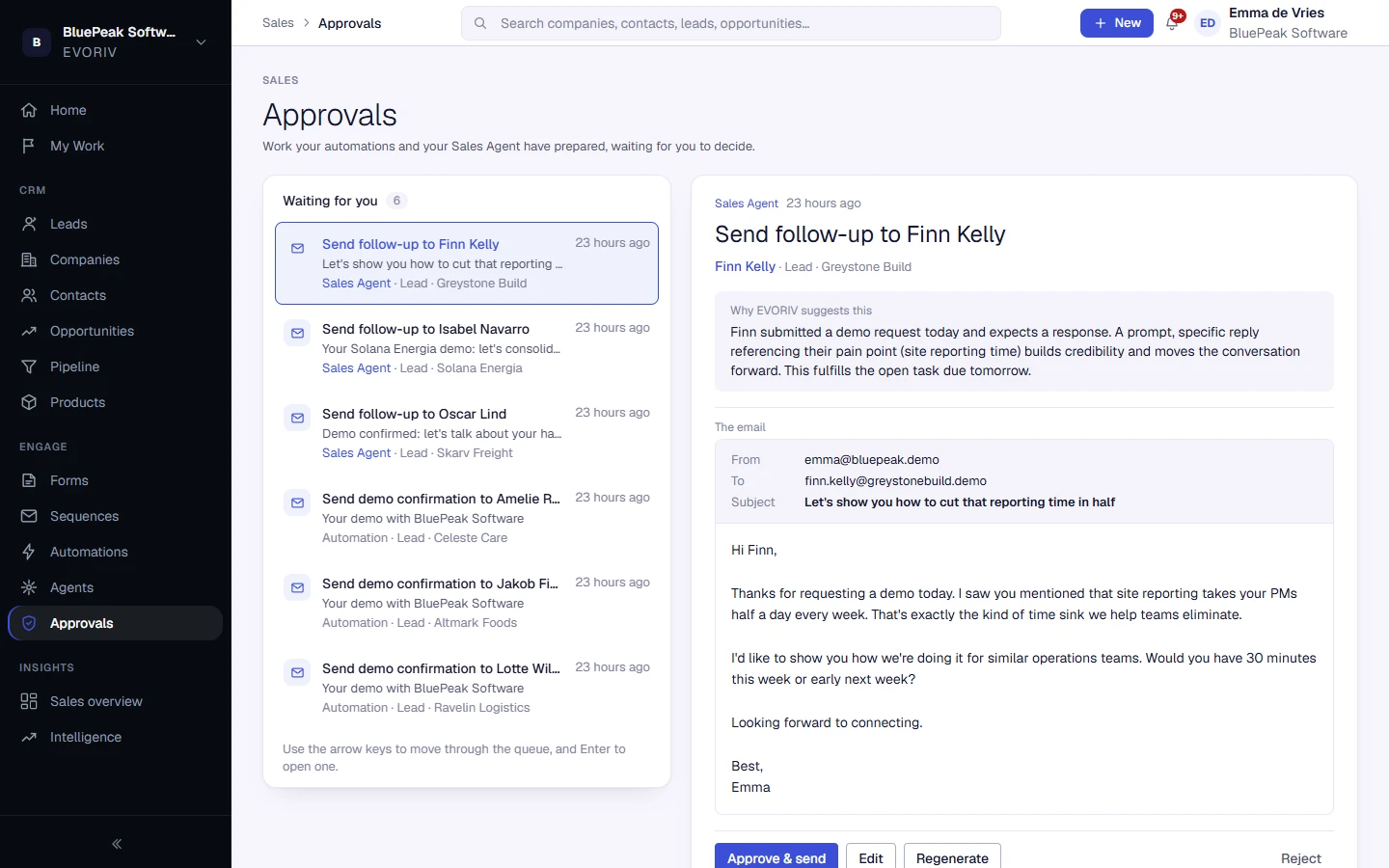Focus the global search field

pyautogui.click(x=731, y=23)
